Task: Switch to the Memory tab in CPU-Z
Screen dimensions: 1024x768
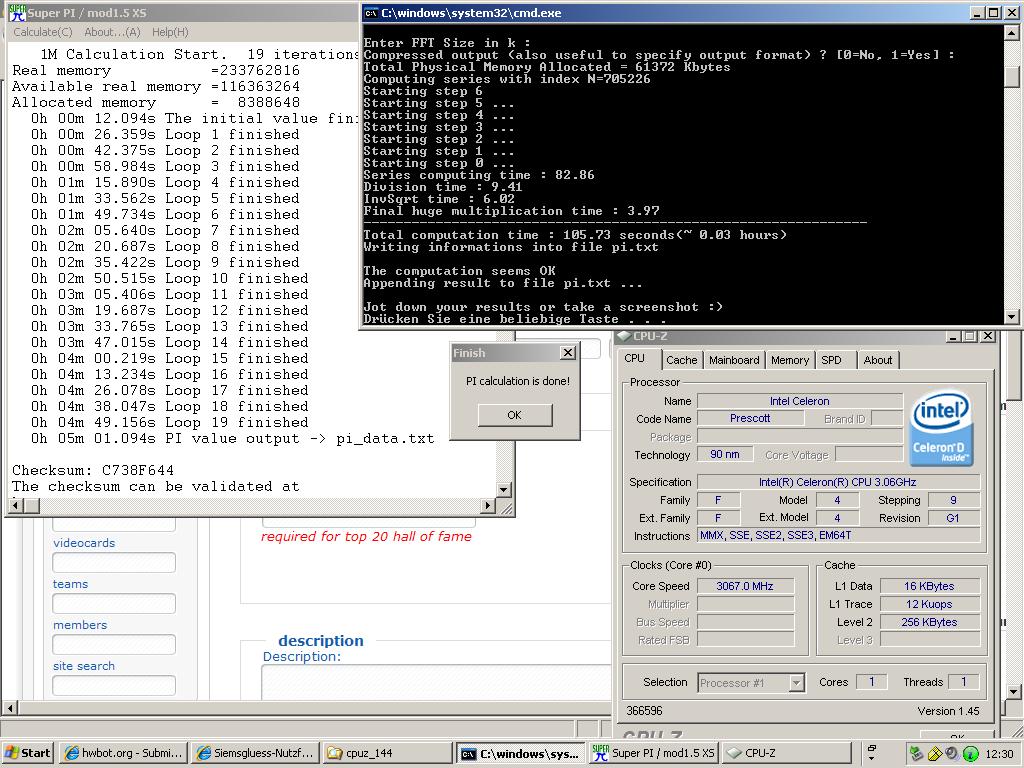Action: click(x=790, y=360)
